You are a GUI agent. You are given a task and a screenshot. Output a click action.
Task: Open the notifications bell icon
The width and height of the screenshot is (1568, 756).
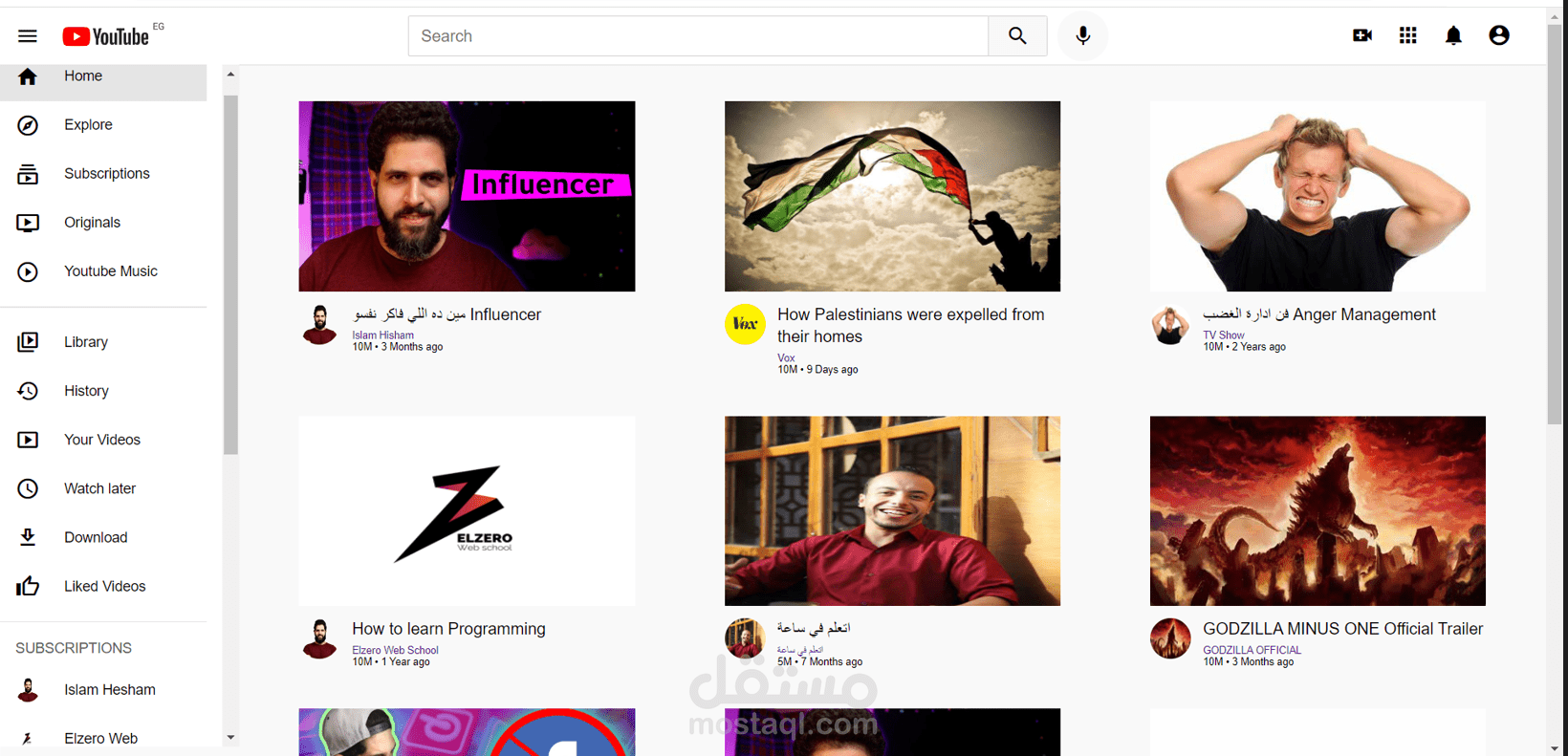coord(1453,35)
